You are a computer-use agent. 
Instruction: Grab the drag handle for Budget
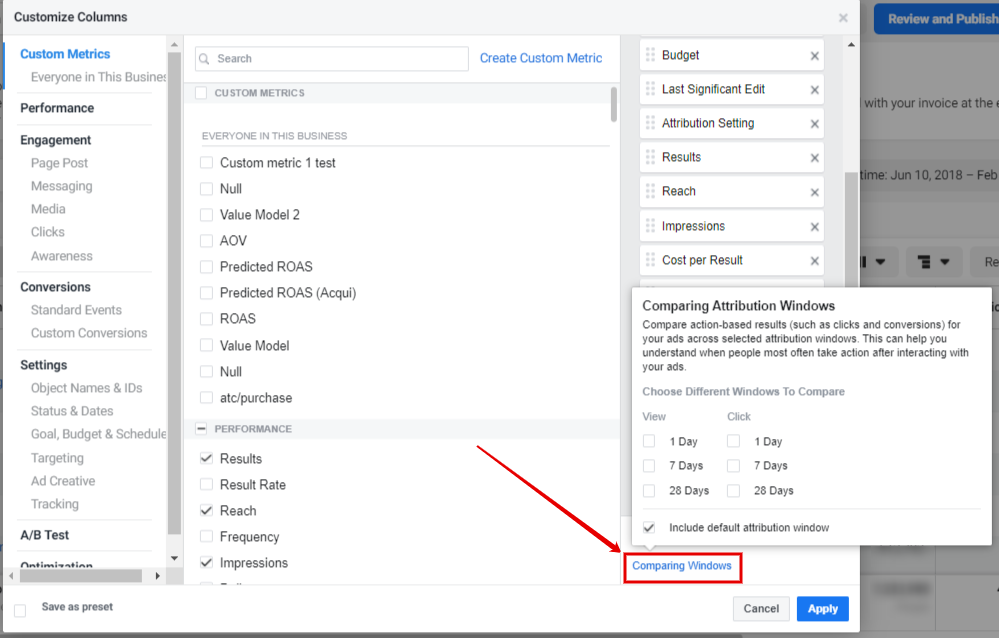point(650,55)
